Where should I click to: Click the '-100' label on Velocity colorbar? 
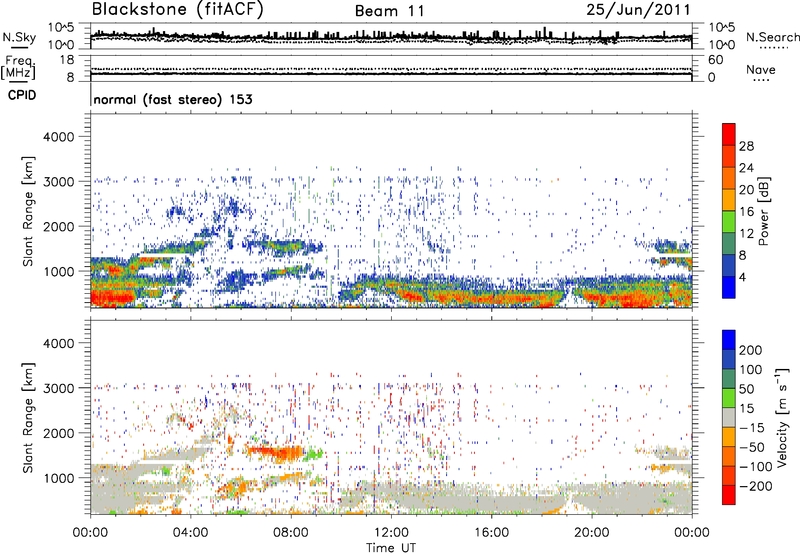[755, 467]
